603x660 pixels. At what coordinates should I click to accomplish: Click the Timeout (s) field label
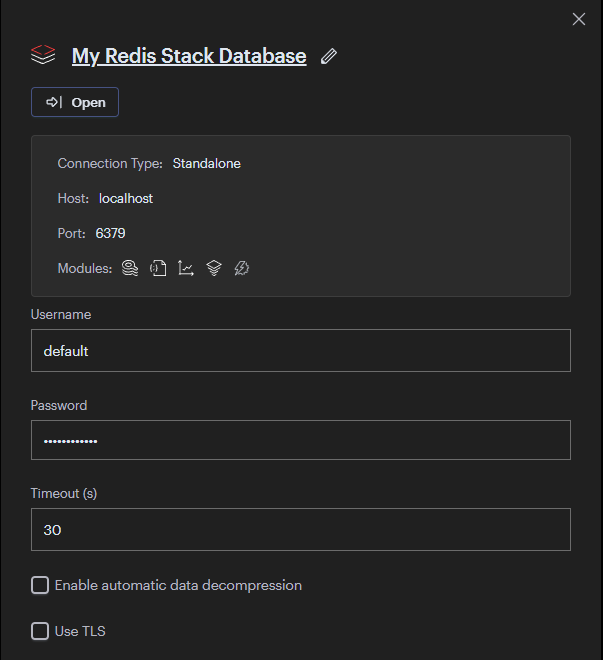pyautogui.click(x=64, y=493)
